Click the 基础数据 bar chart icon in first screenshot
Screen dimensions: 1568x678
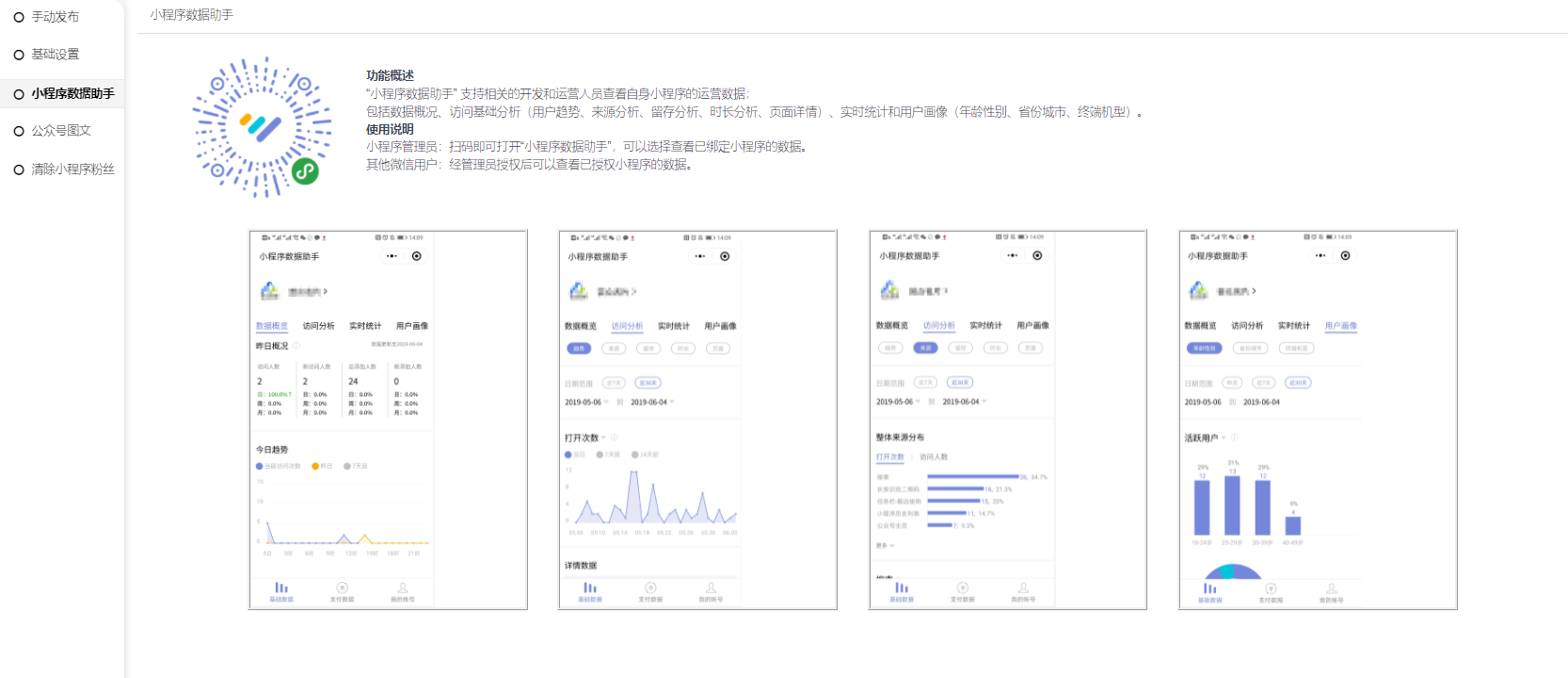[281, 589]
